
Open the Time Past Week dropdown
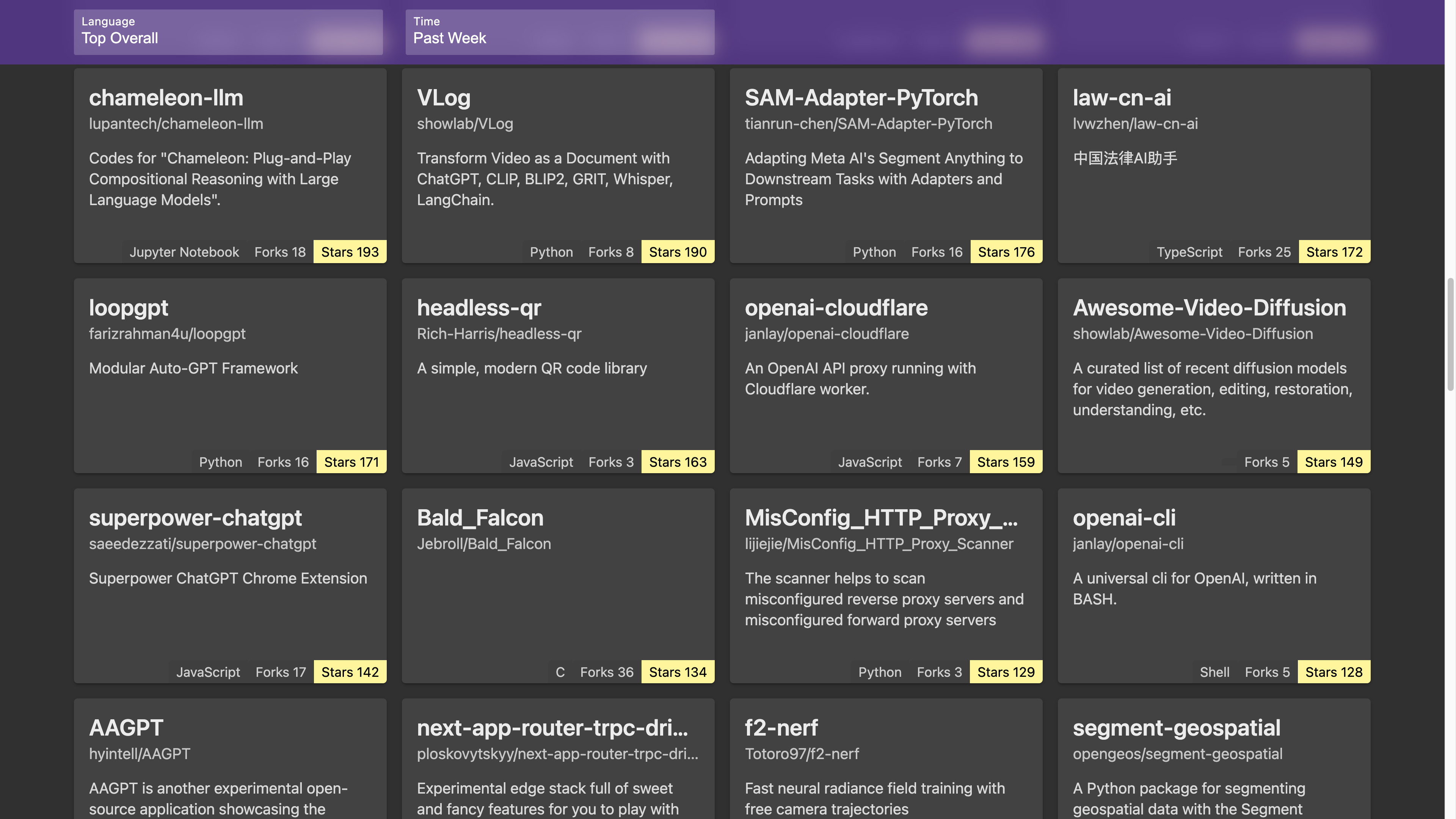tap(560, 31)
